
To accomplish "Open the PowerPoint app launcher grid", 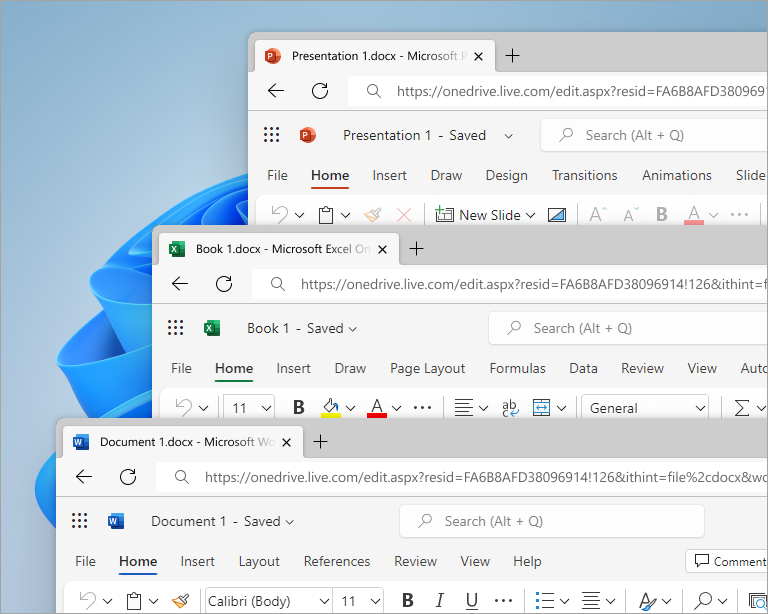I will tap(271, 135).
